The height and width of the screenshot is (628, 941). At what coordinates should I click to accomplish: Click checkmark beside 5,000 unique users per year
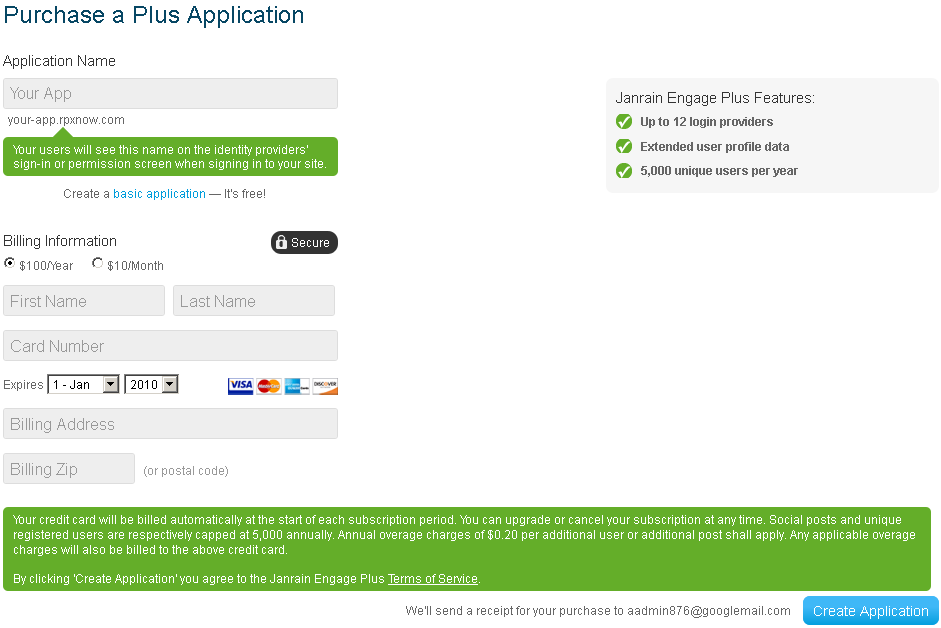[624, 171]
